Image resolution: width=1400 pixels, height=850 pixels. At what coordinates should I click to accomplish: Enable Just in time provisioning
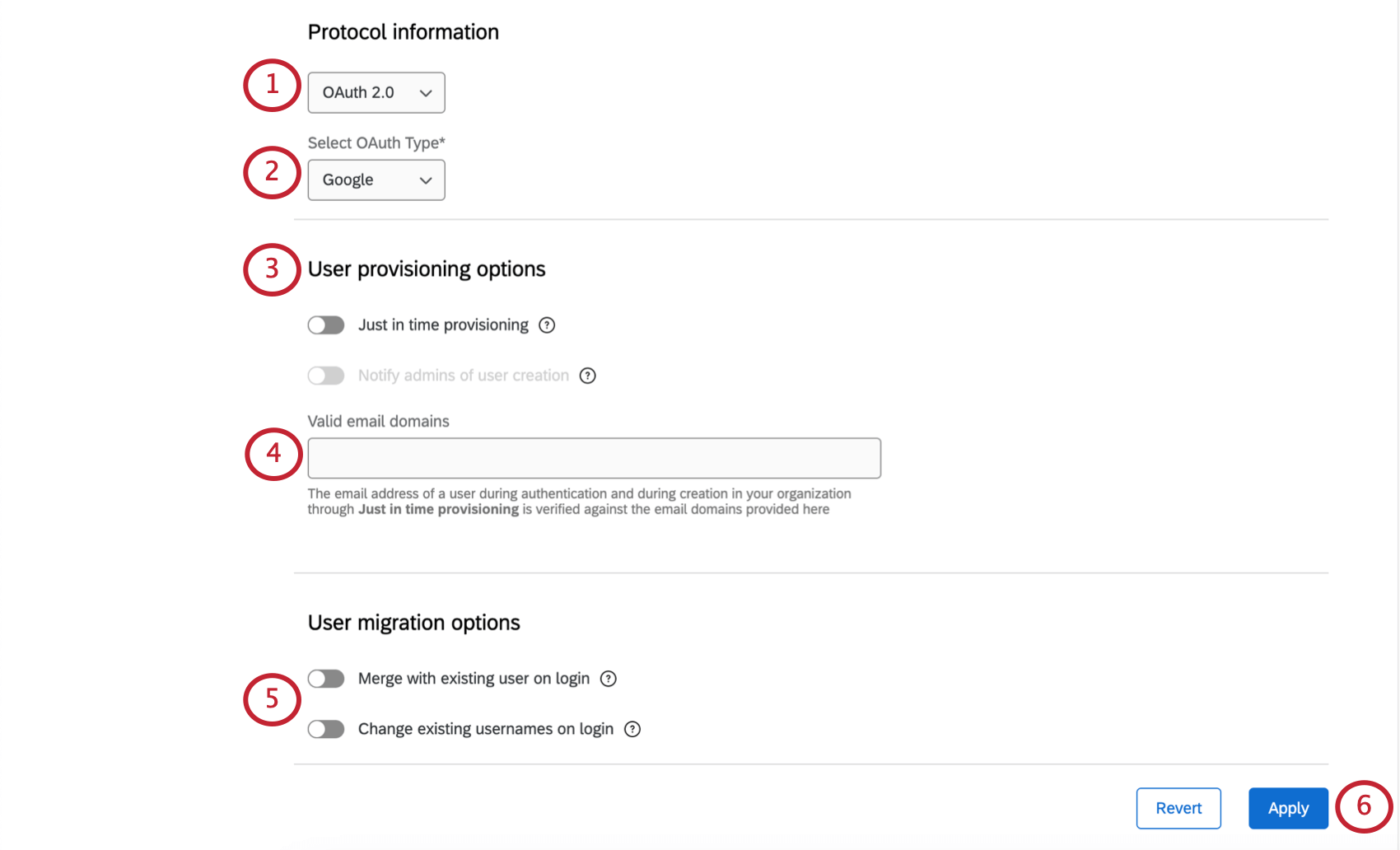click(x=326, y=325)
